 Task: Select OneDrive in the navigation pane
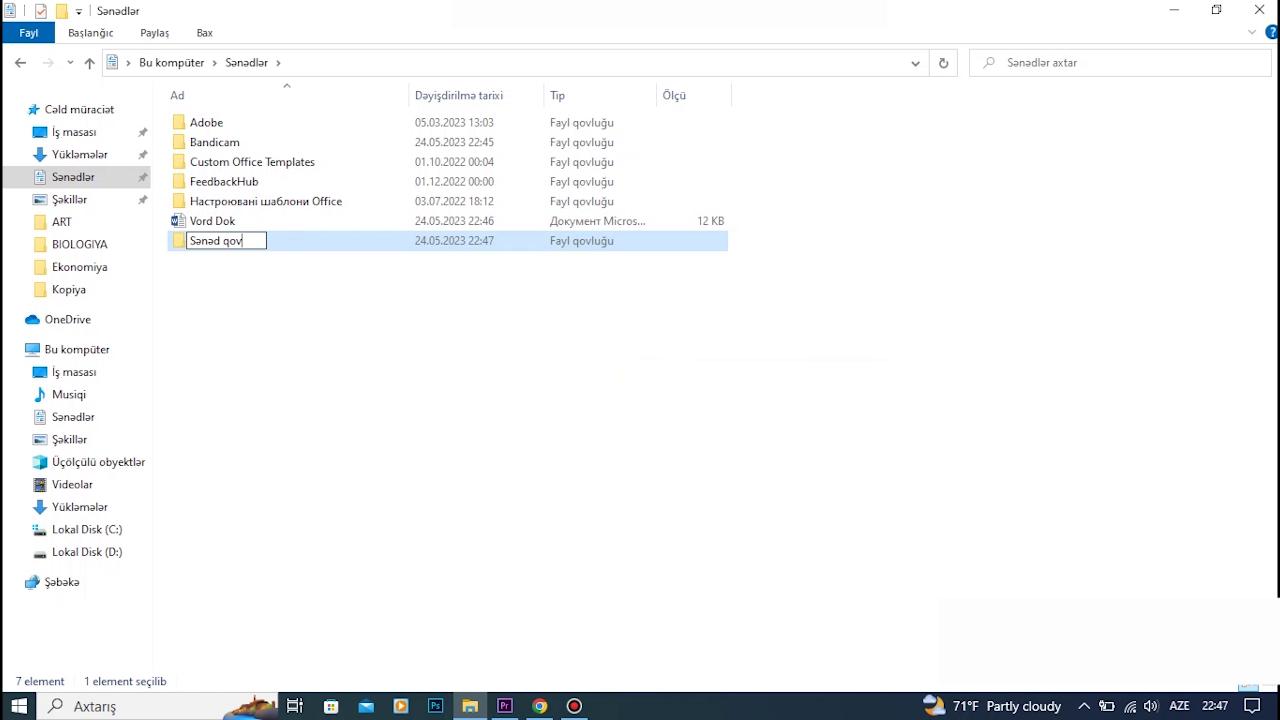click(x=67, y=319)
